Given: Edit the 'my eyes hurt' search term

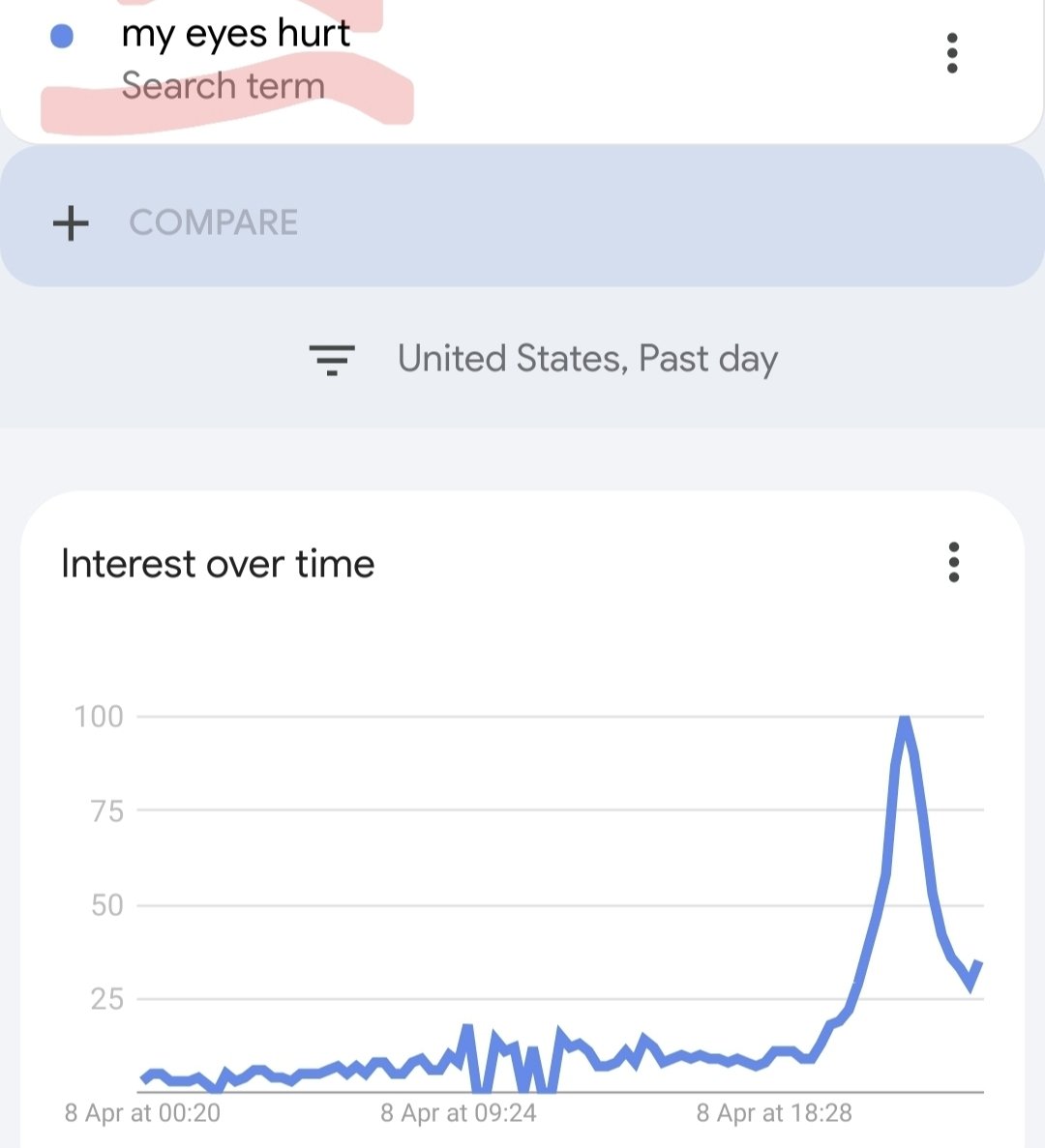Looking at the screenshot, I should 235,34.
